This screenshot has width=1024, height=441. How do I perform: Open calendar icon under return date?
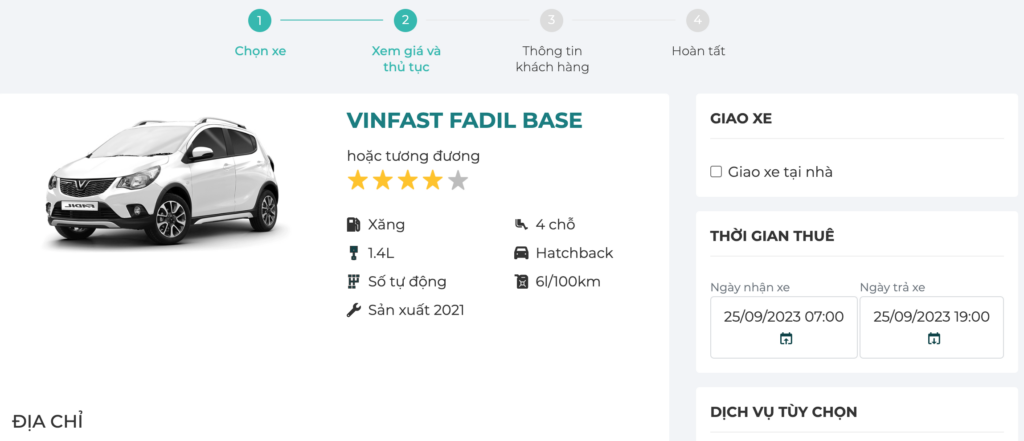933,339
